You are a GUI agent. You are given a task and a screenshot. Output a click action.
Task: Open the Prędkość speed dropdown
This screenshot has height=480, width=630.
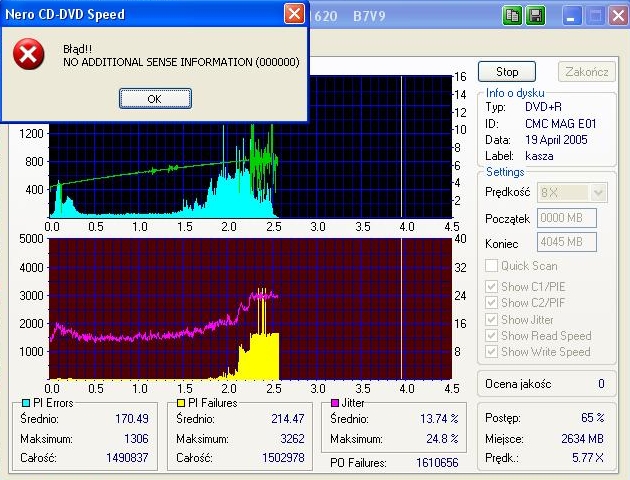pyautogui.click(x=598, y=193)
